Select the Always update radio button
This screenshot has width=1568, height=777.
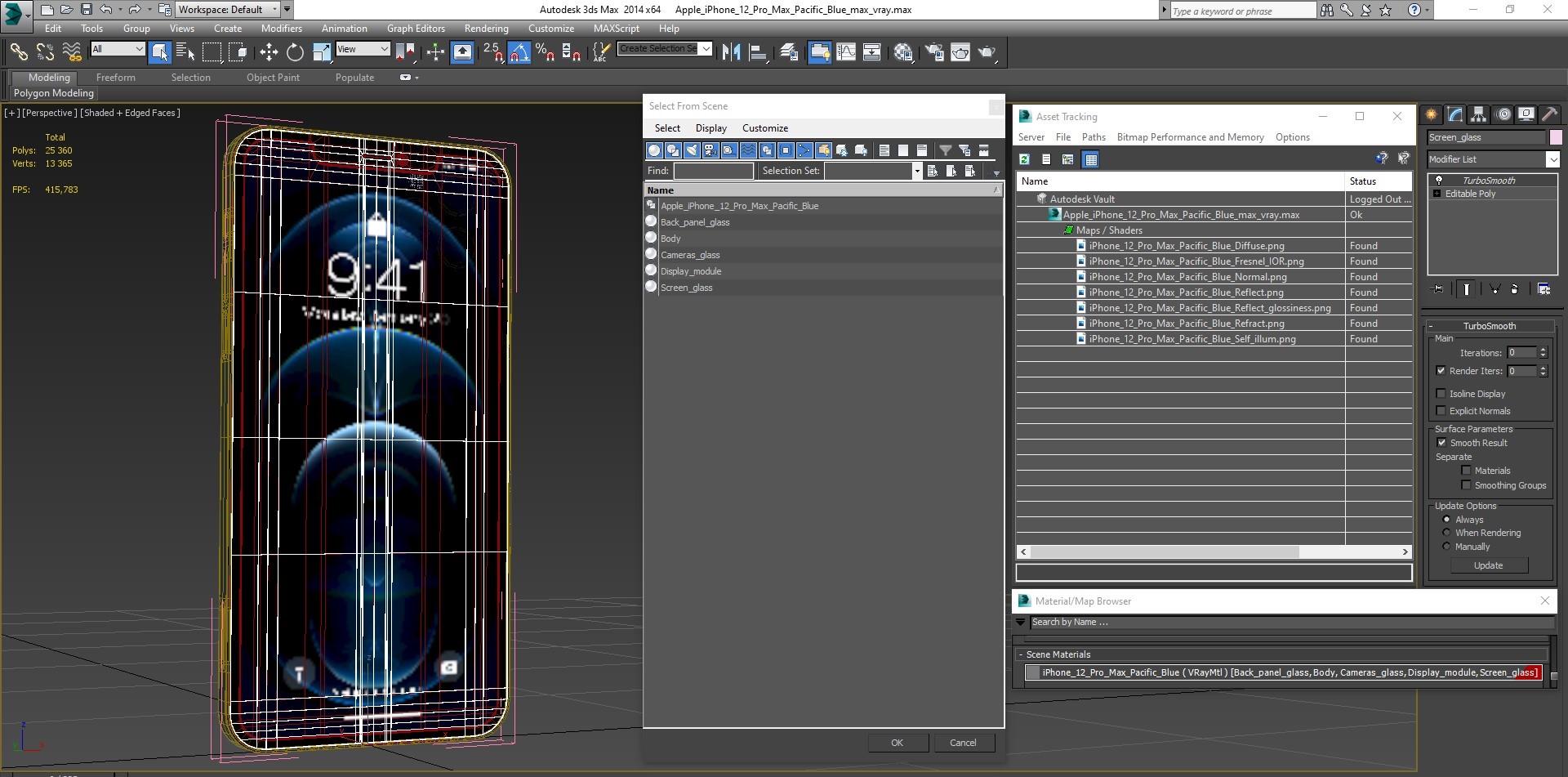click(1446, 519)
